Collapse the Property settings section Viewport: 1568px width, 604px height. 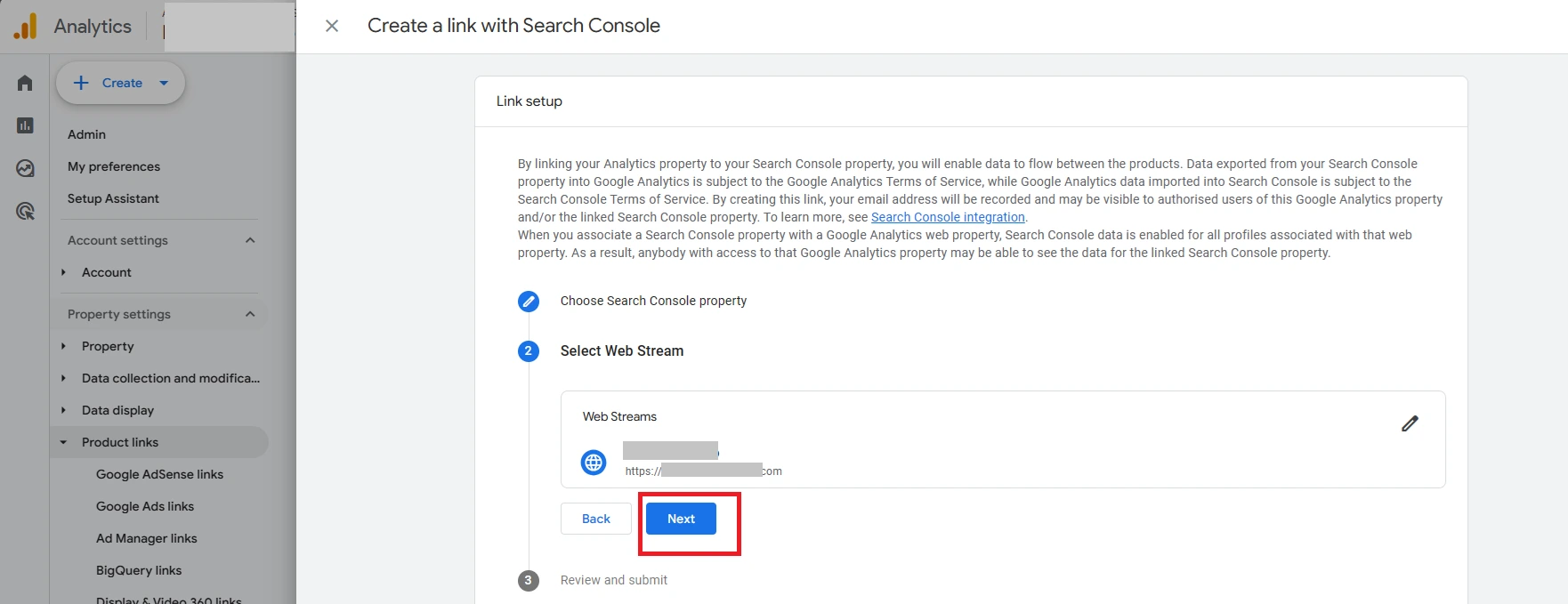pyautogui.click(x=250, y=313)
